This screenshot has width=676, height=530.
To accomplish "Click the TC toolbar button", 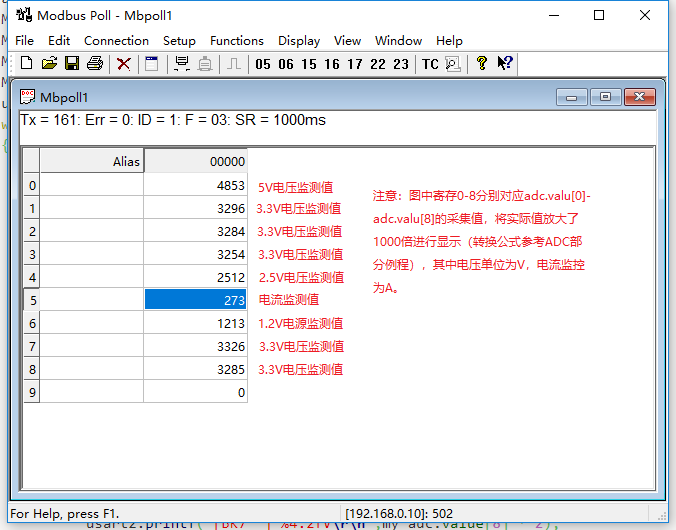I will coord(430,64).
